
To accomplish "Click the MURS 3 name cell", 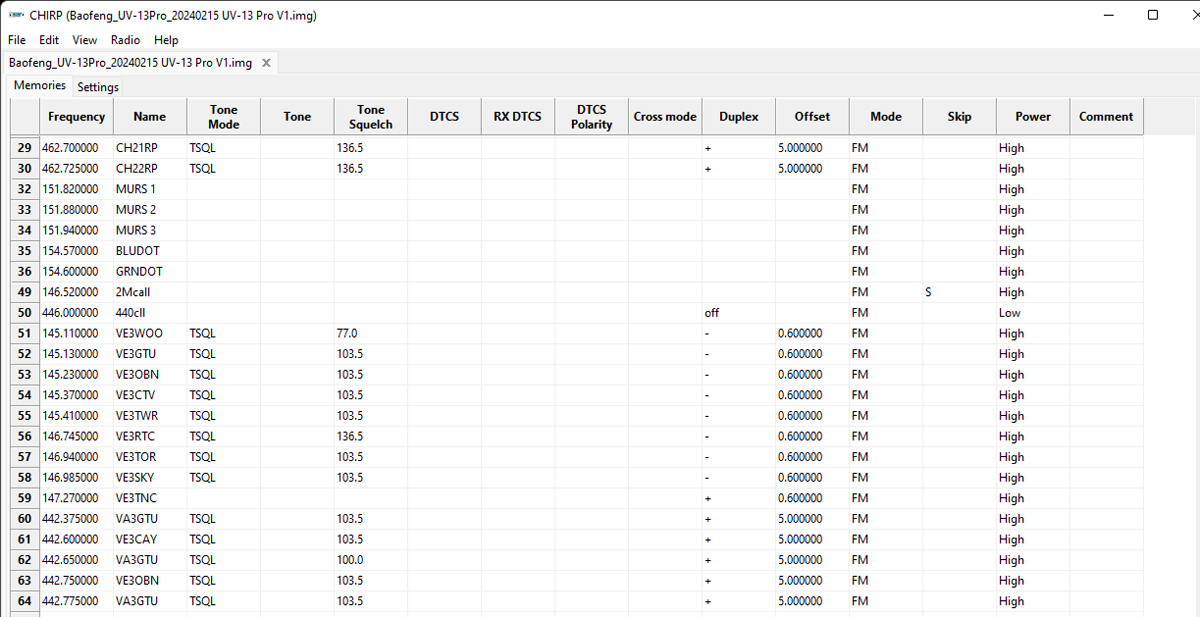I will tap(150, 230).
